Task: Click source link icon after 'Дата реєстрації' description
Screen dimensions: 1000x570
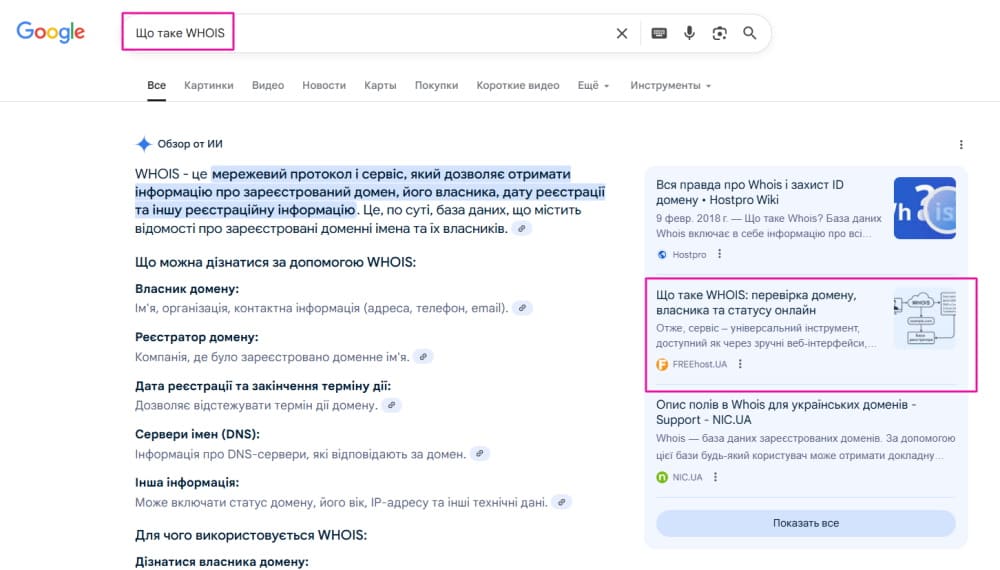Action: (392, 406)
